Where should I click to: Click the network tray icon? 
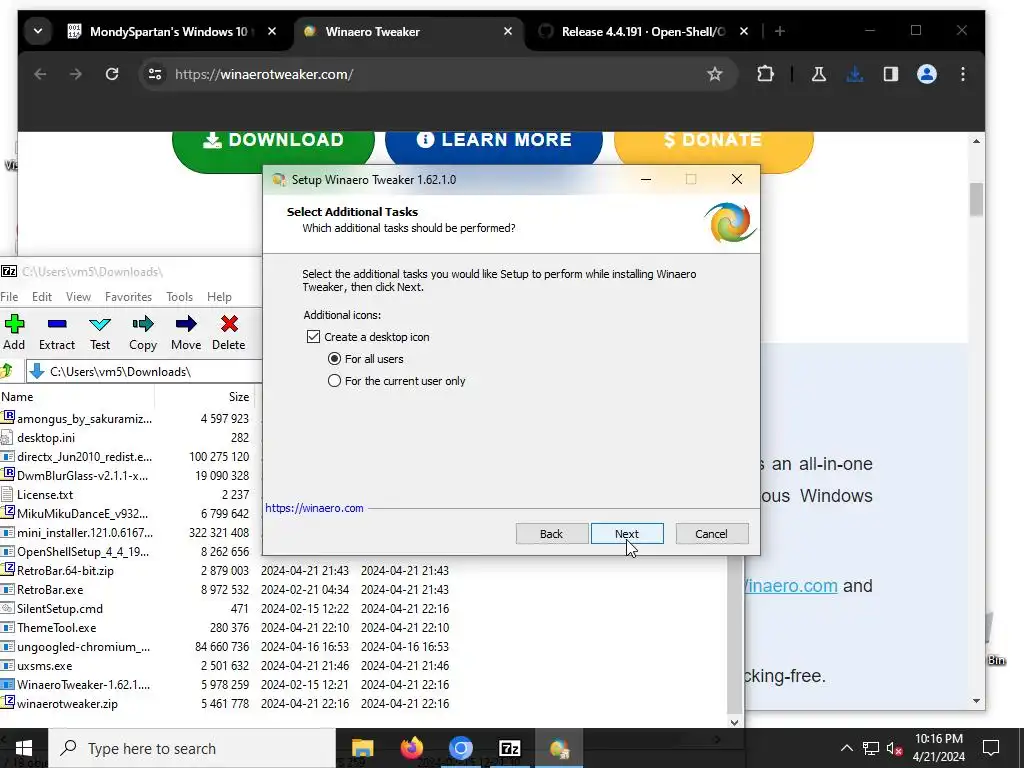870,748
